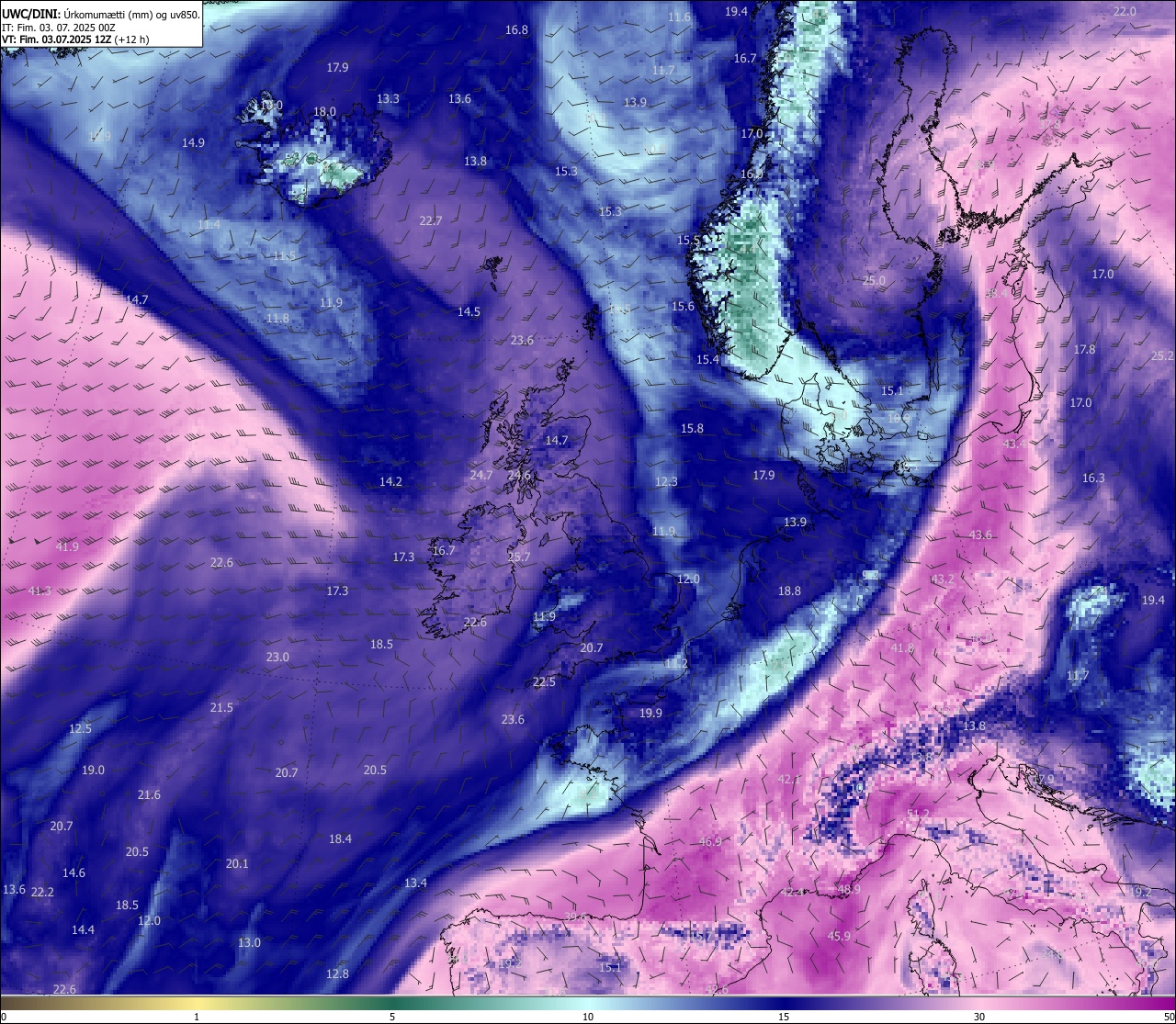The image size is (1176, 1024).
Task: Select the Úrkomumætti (mm) og uv850 label
Action: point(131,15)
